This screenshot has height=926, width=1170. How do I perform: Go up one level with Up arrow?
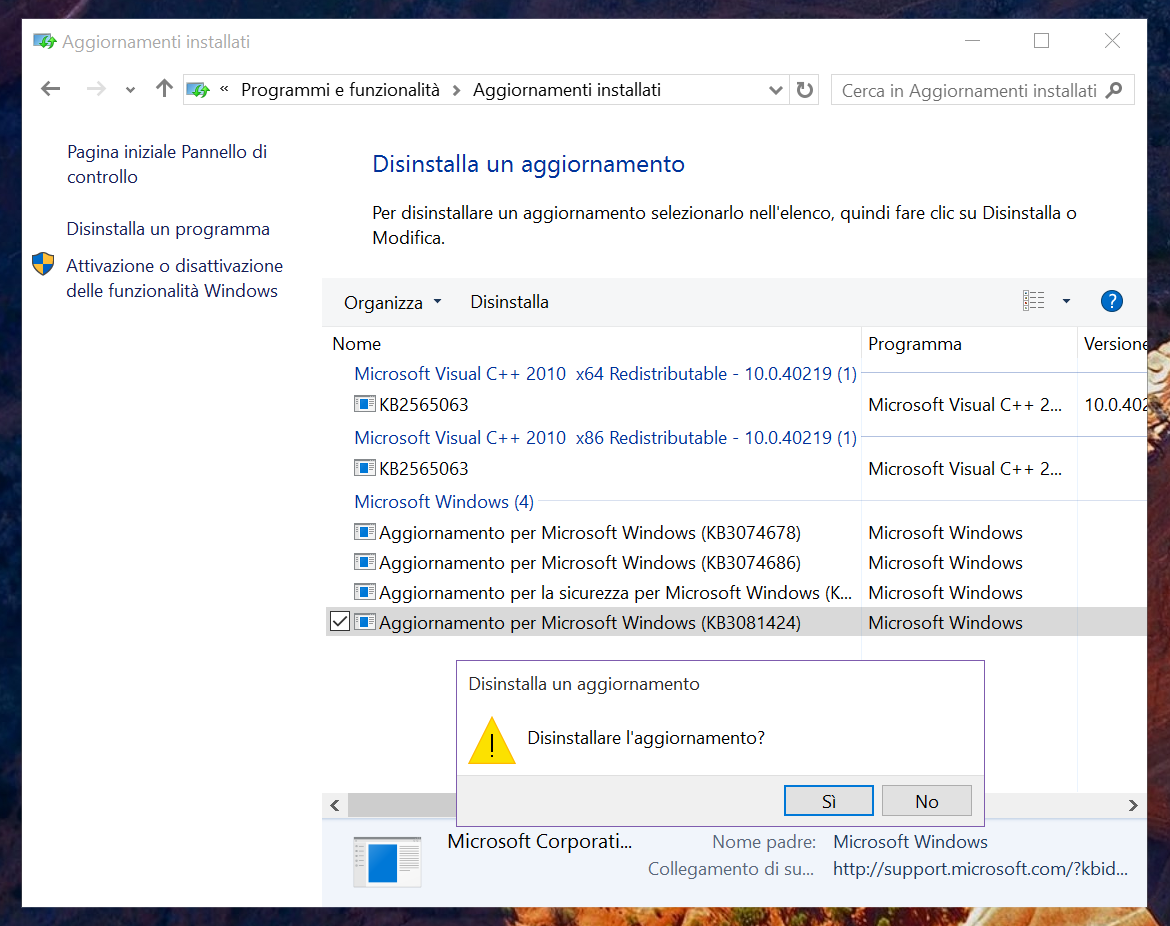[164, 89]
